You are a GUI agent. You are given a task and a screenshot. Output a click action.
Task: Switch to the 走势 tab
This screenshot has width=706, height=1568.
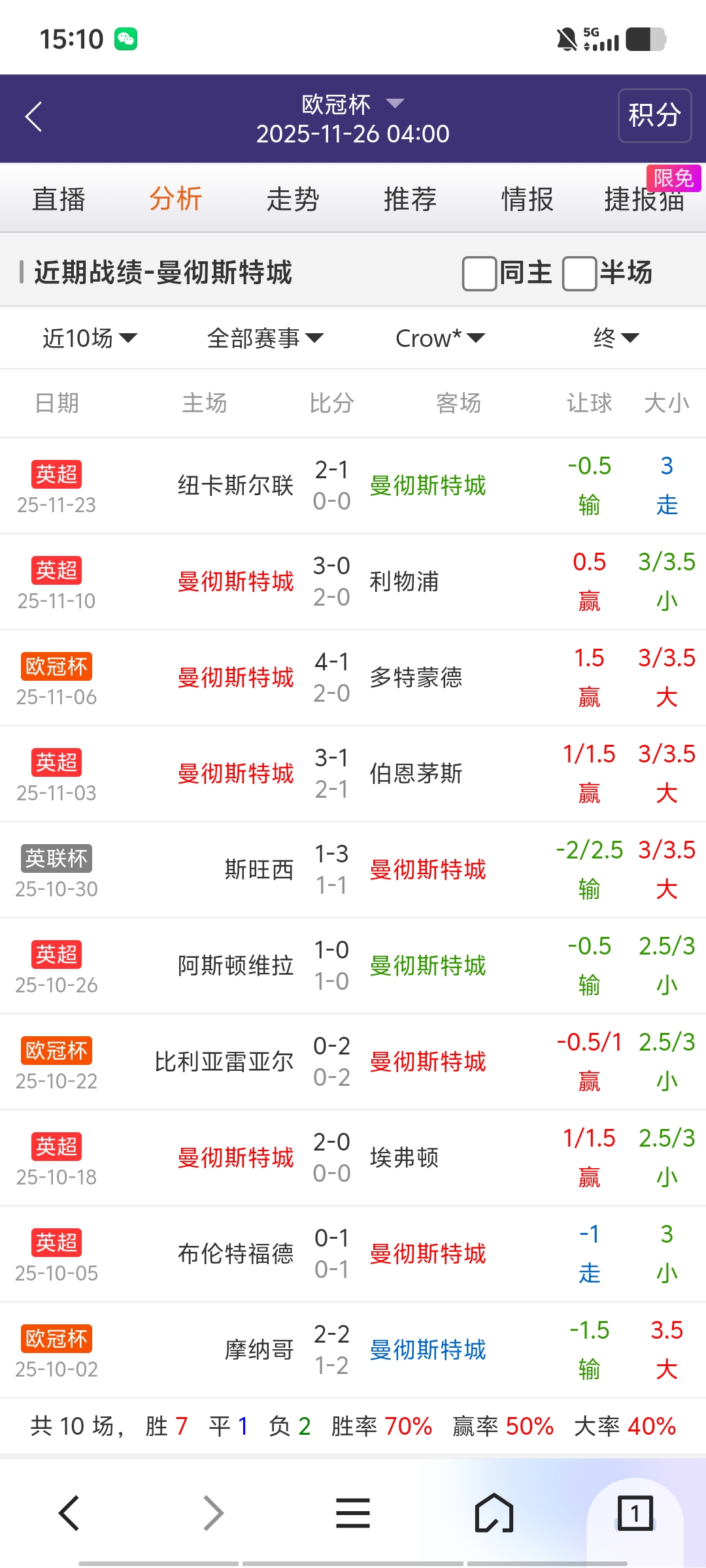(293, 199)
